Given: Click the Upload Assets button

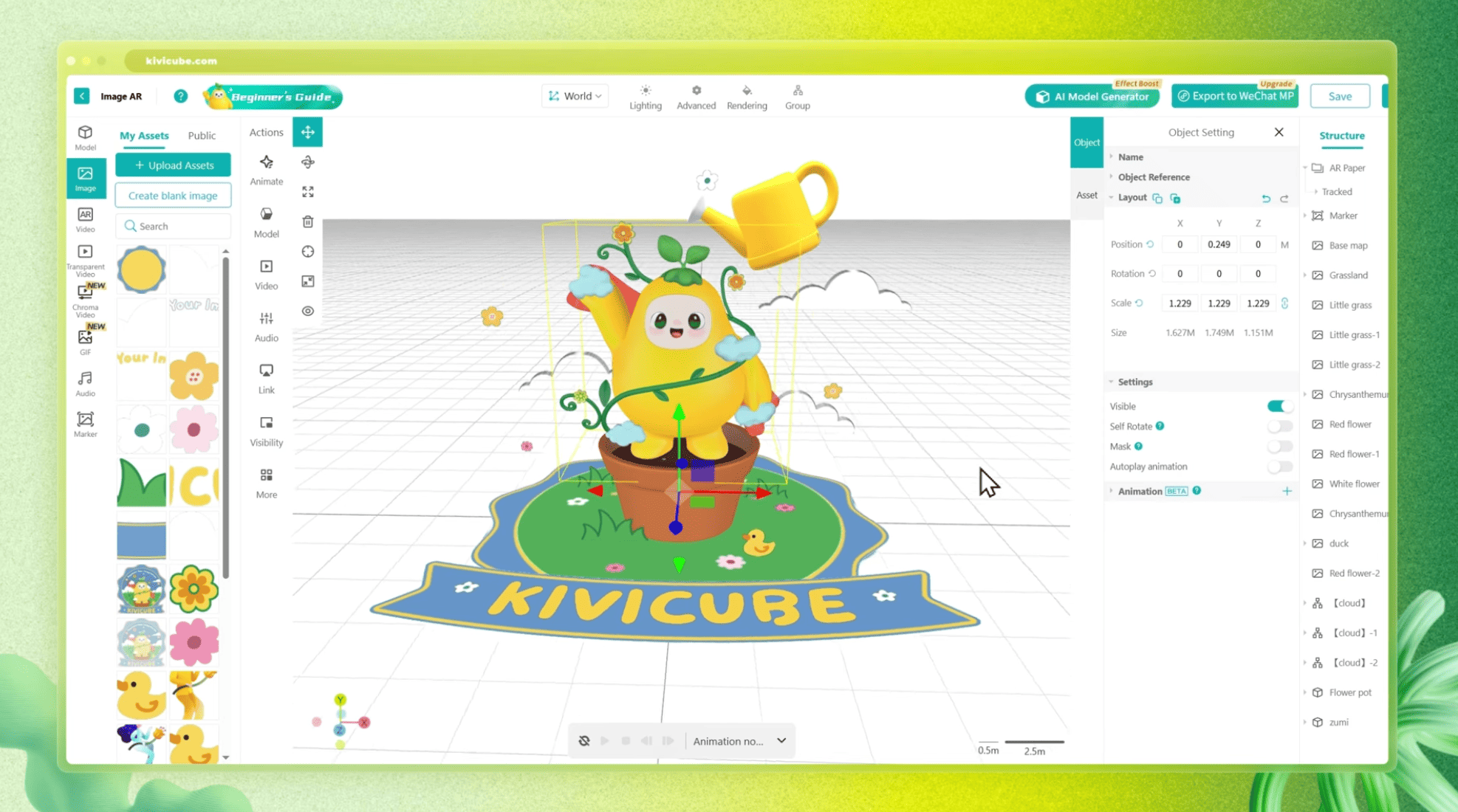Looking at the screenshot, I should [173, 165].
